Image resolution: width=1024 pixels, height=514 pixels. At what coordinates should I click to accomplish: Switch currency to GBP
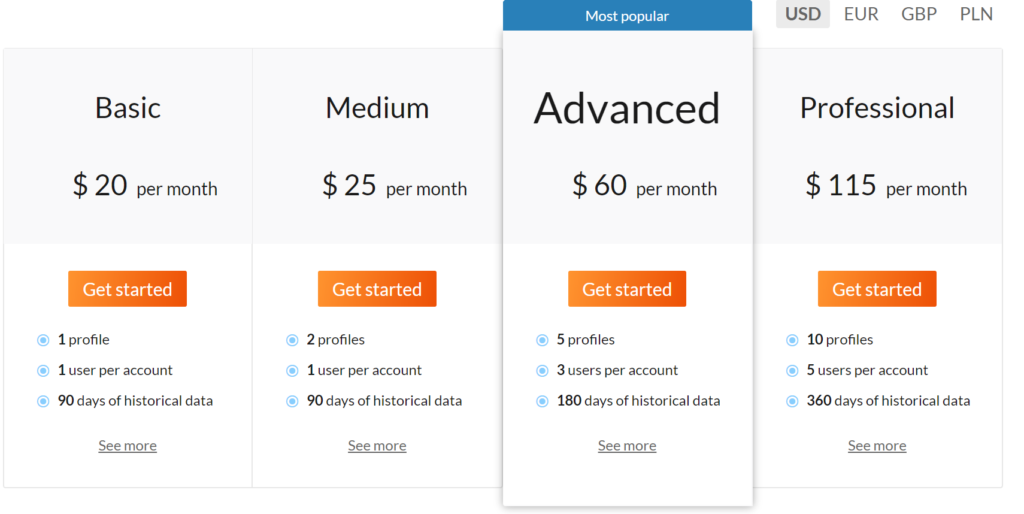click(x=919, y=14)
